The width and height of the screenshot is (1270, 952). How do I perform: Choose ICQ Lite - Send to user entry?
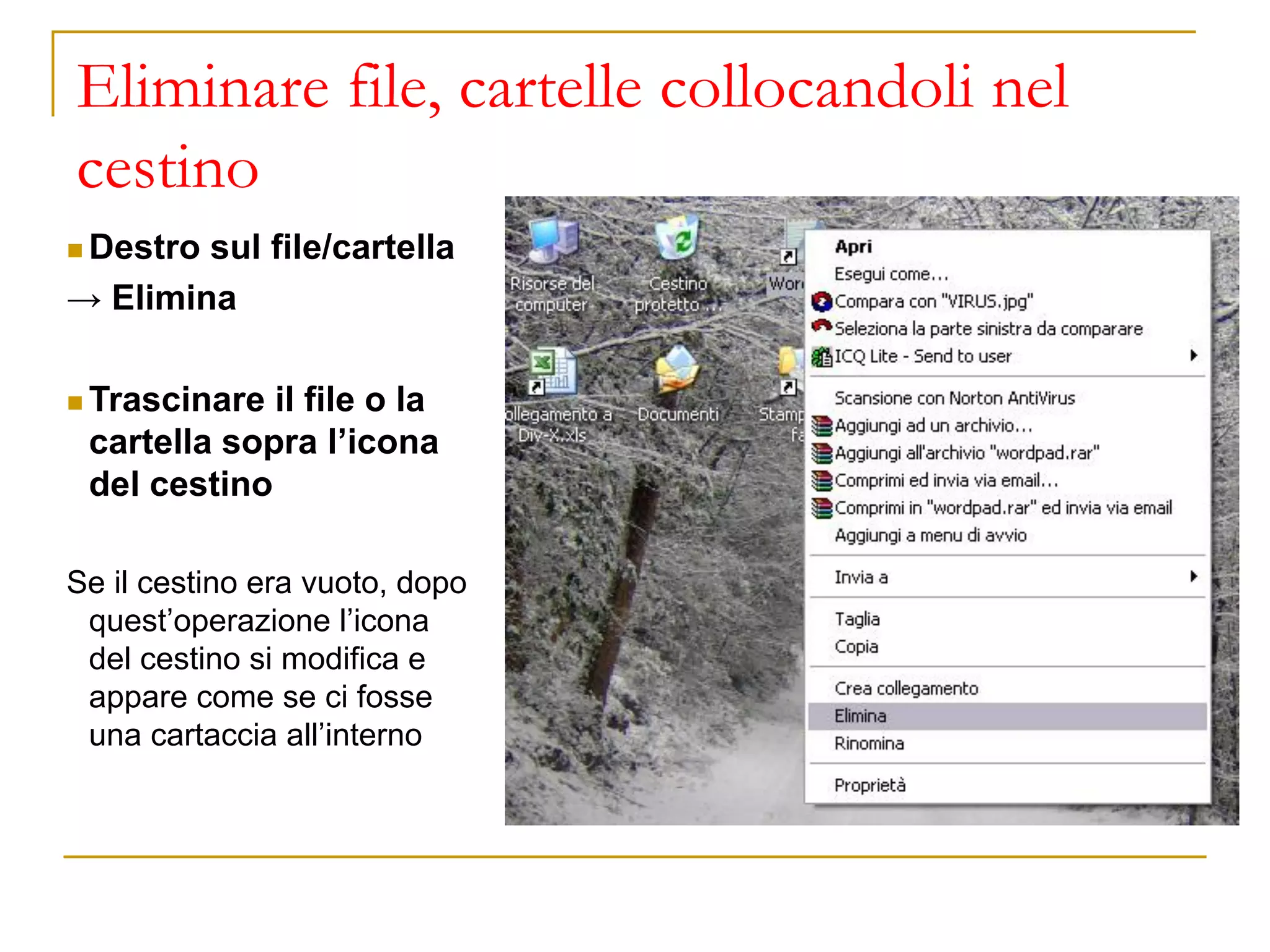click(1008, 356)
